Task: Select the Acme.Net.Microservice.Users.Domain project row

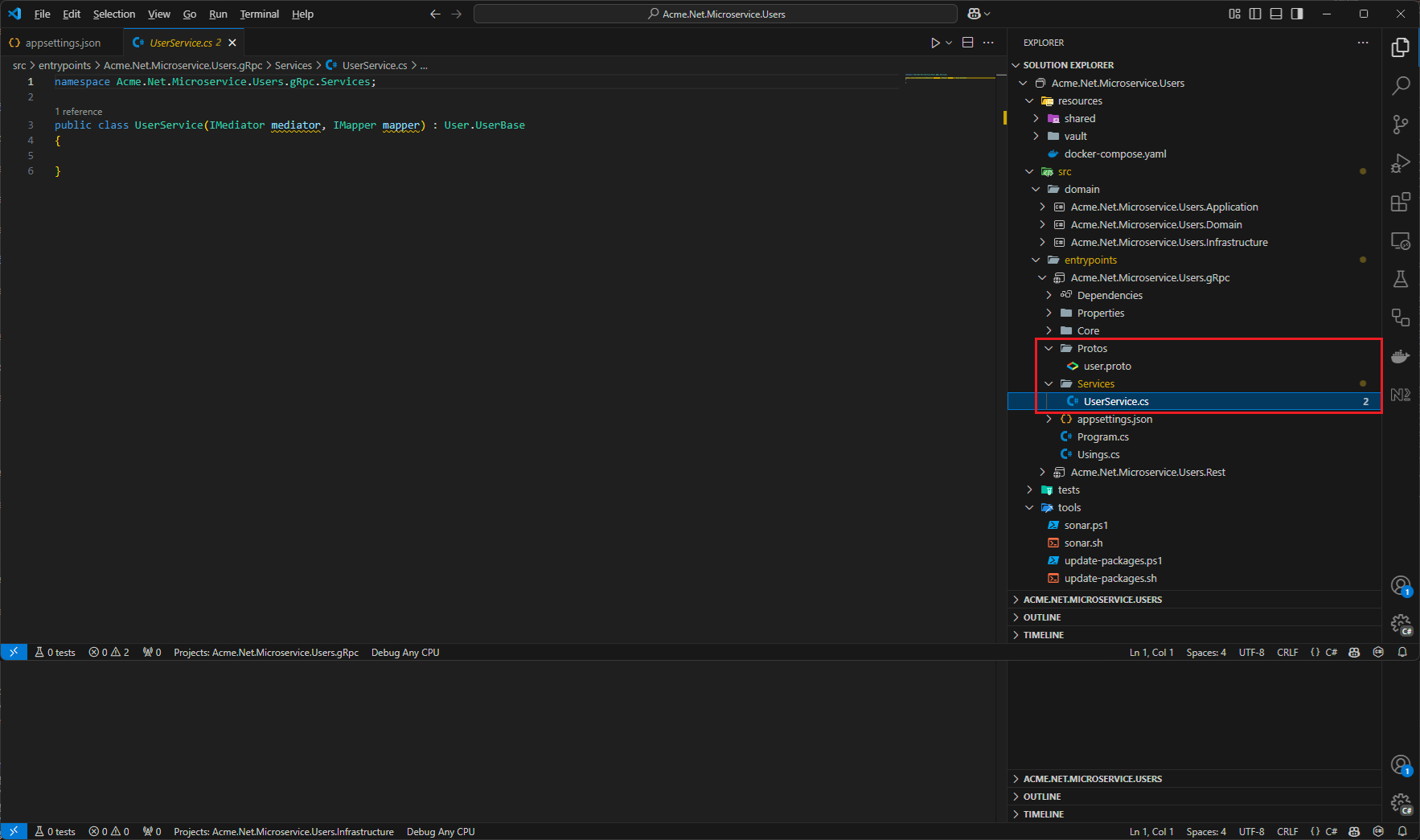Action: pyautogui.click(x=1194, y=224)
